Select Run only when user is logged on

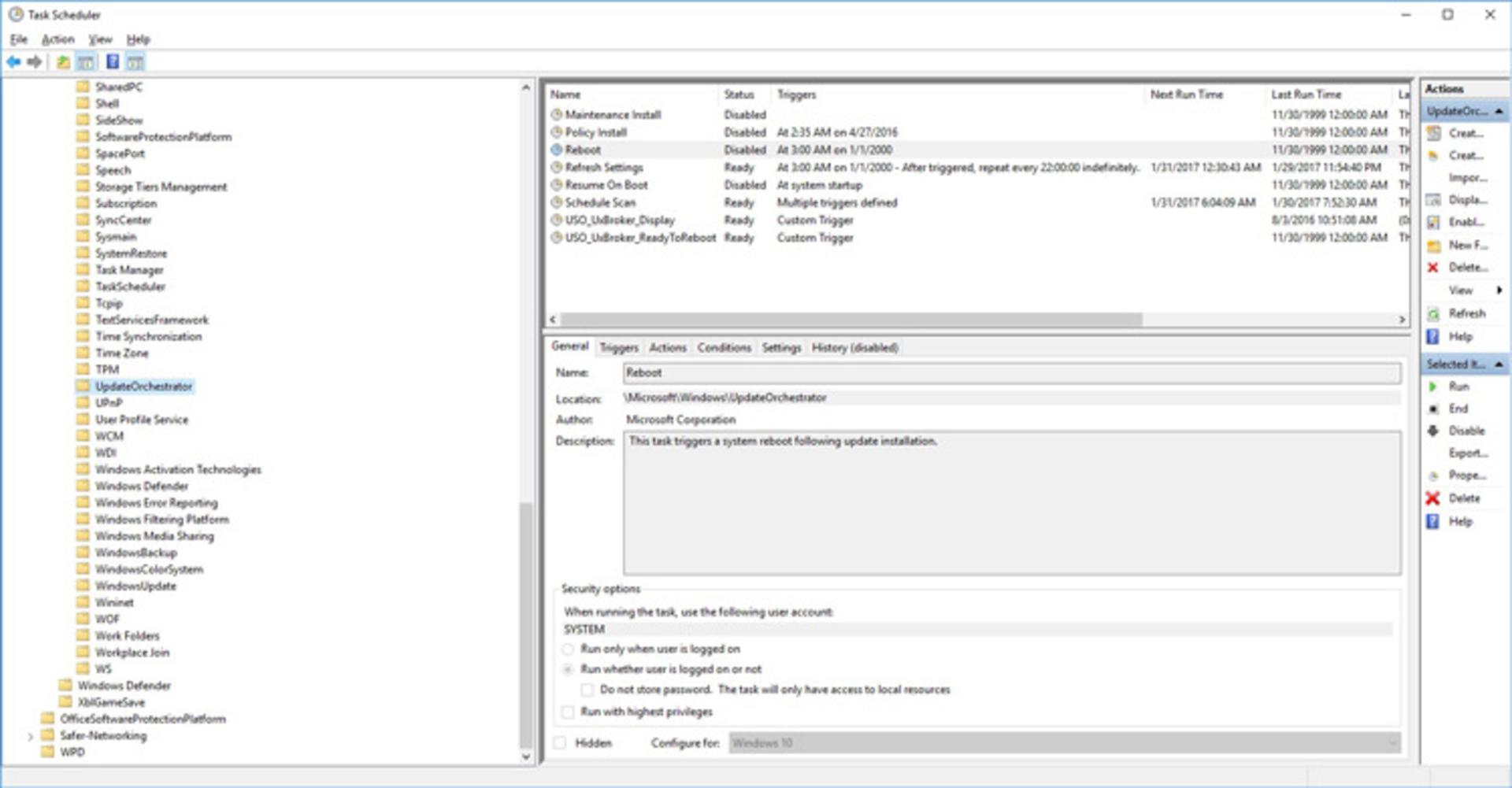click(568, 649)
